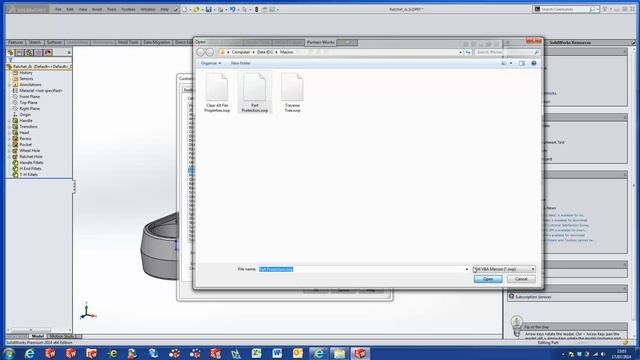Select Ratchet Hole feature in tree
Viewport: 640px width, 360px height.
coord(31,157)
